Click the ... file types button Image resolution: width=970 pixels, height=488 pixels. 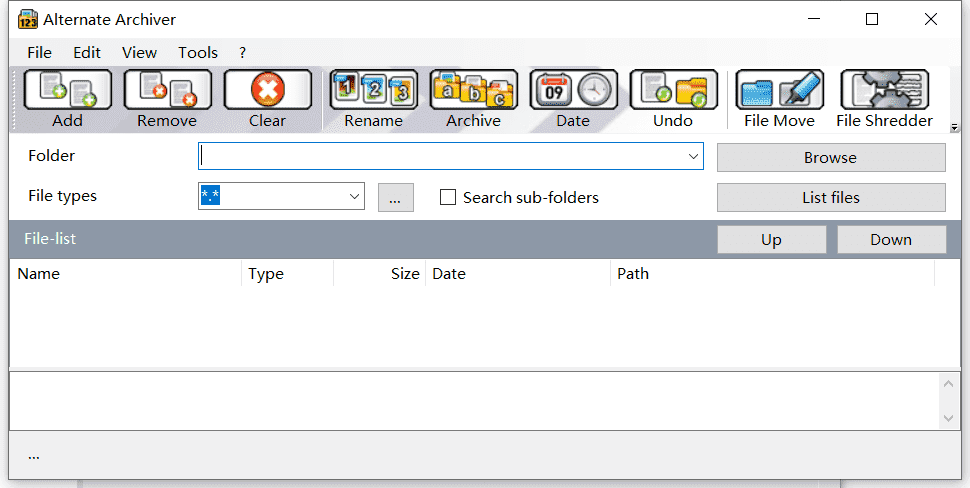[396, 197]
